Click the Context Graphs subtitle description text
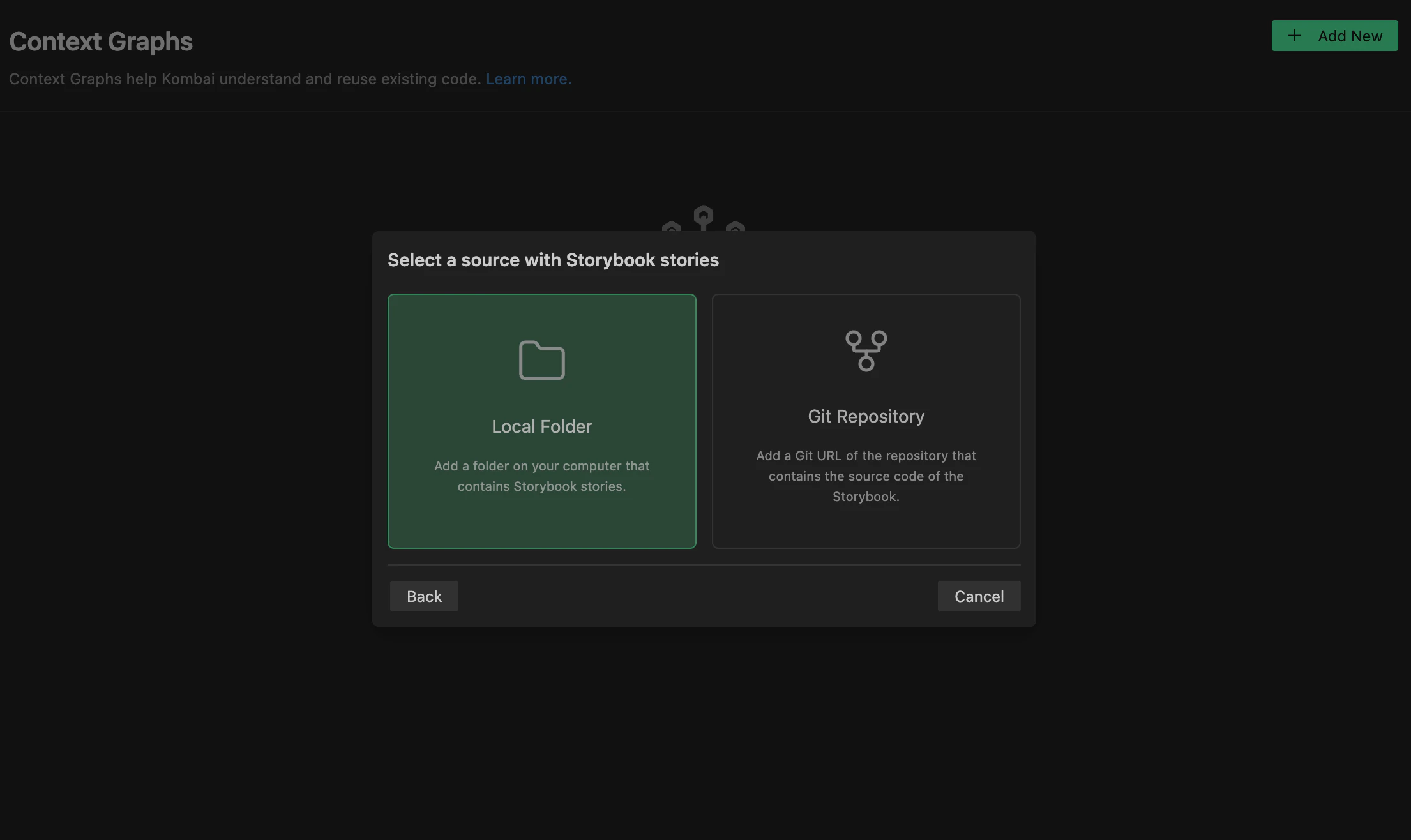1411x840 pixels. point(245,79)
